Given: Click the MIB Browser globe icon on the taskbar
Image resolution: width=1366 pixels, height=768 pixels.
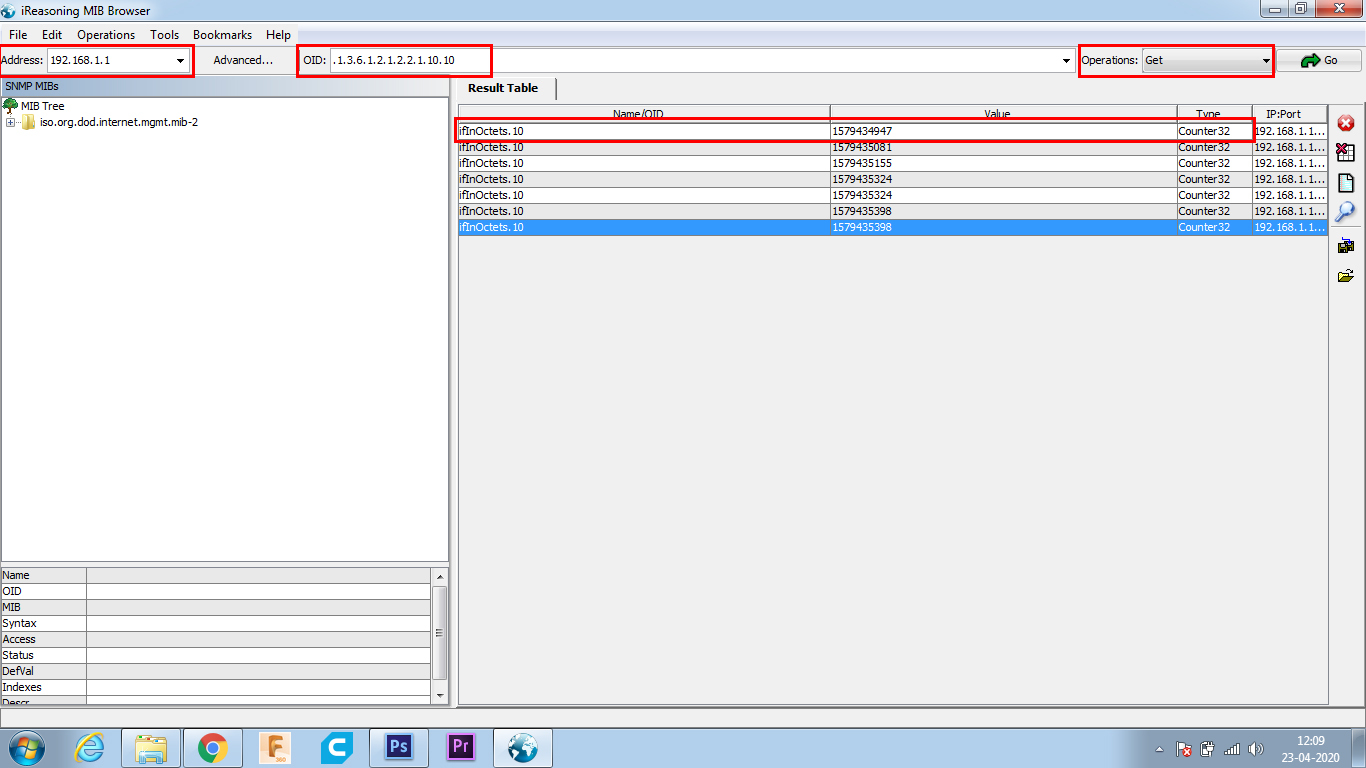Looking at the screenshot, I should pyautogui.click(x=522, y=748).
